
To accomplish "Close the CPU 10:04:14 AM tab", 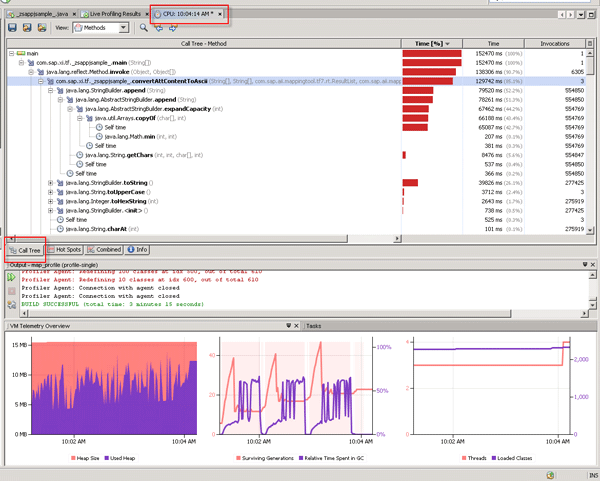I will [220, 15].
